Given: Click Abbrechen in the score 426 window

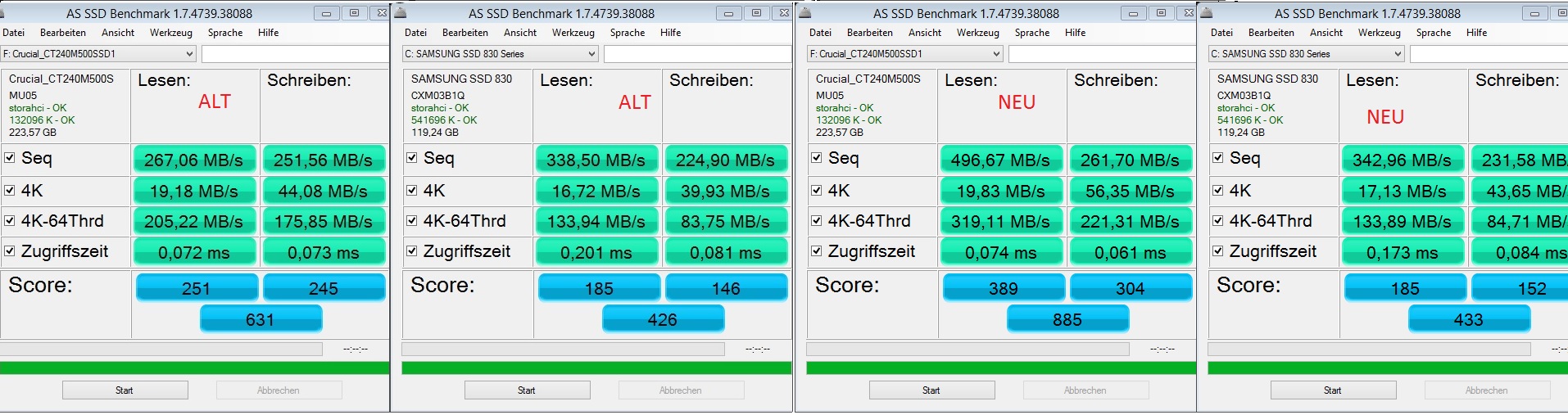Looking at the screenshot, I should point(681,390).
